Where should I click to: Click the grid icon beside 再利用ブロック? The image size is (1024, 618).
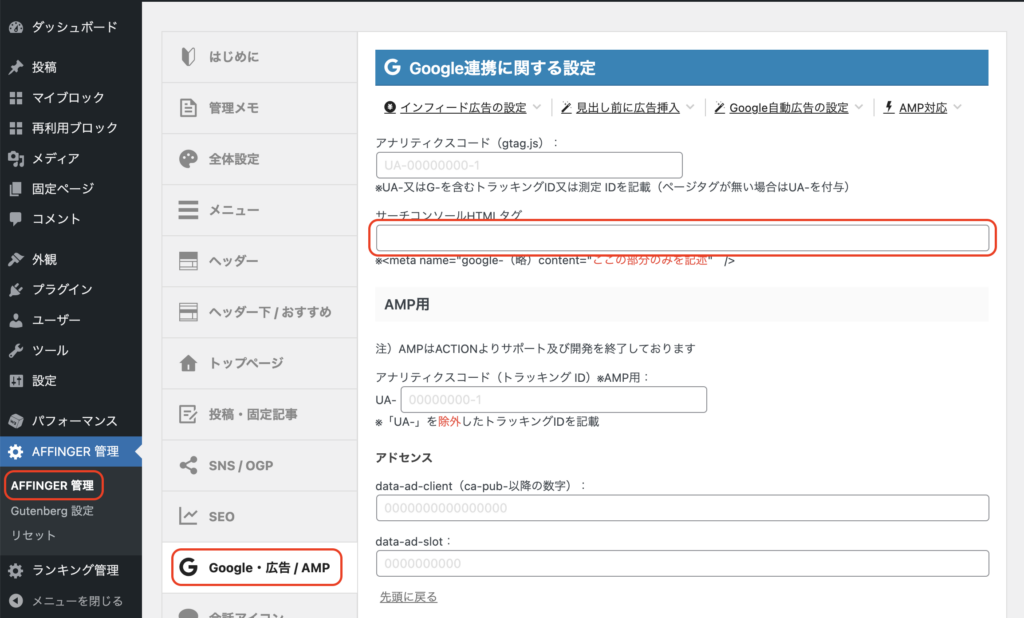tap(16, 128)
